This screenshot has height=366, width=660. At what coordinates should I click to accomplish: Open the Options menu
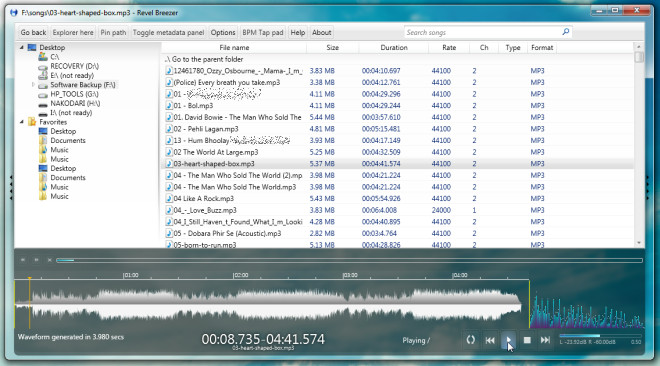(223, 32)
